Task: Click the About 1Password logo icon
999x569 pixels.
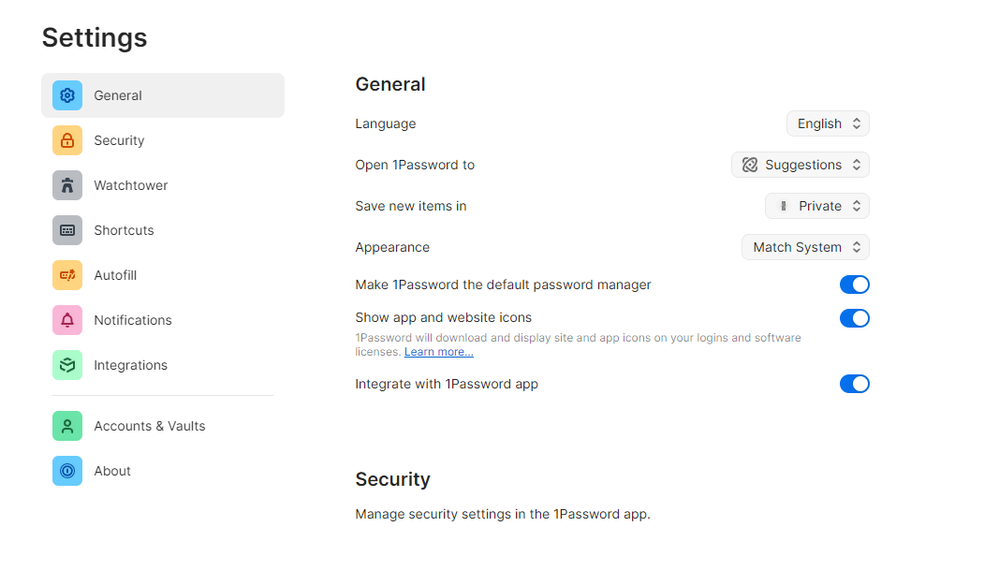Action: 67,472
